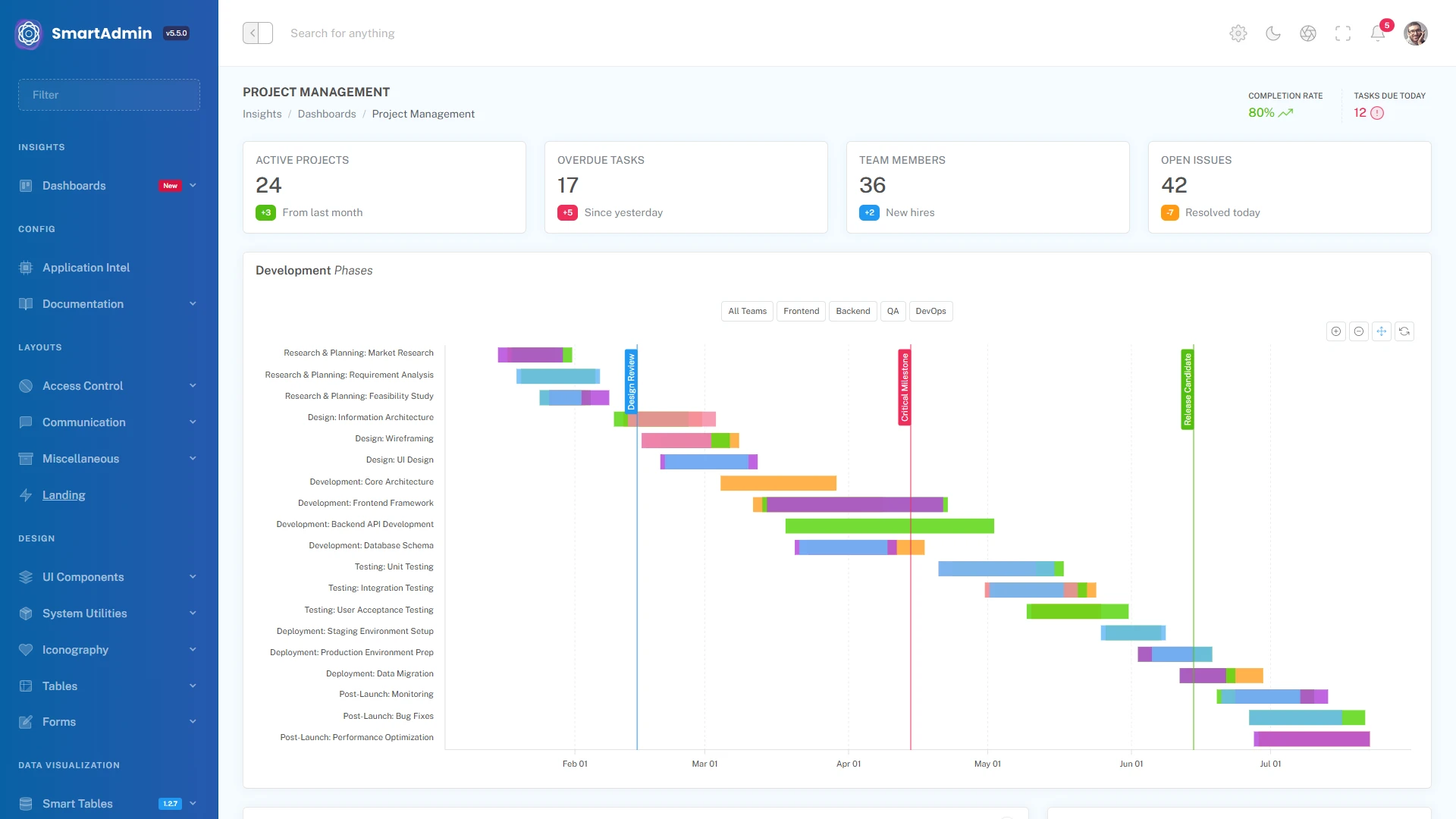This screenshot has width=1456, height=819.
Task: Click the tasks due today alert icon
Action: (x=1377, y=113)
